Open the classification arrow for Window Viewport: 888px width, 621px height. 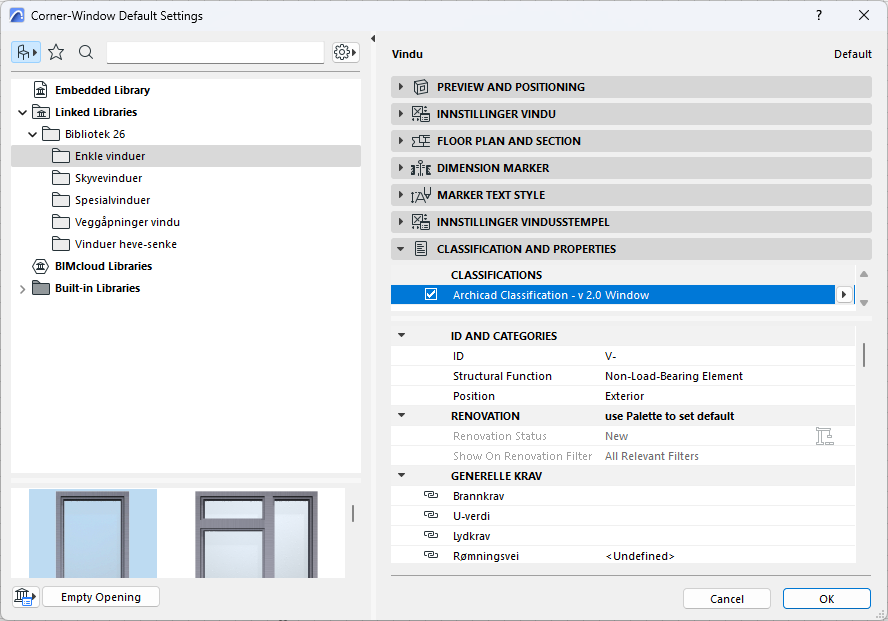[x=844, y=295]
